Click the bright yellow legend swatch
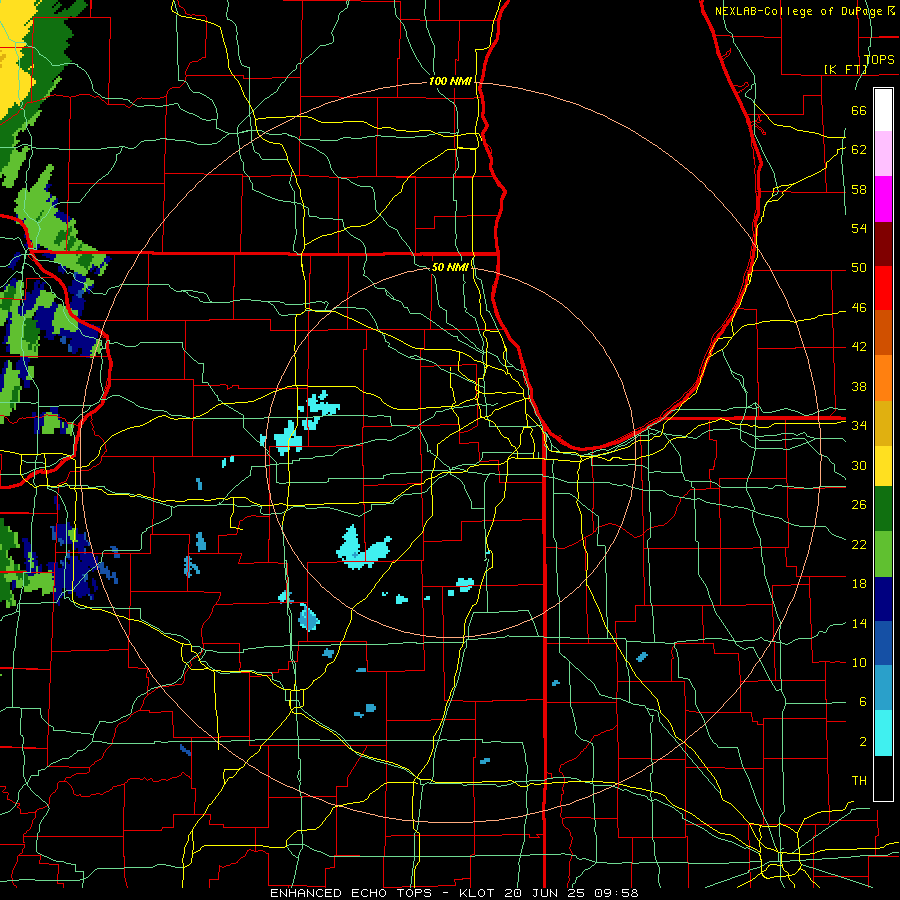900x900 pixels. click(883, 466)
